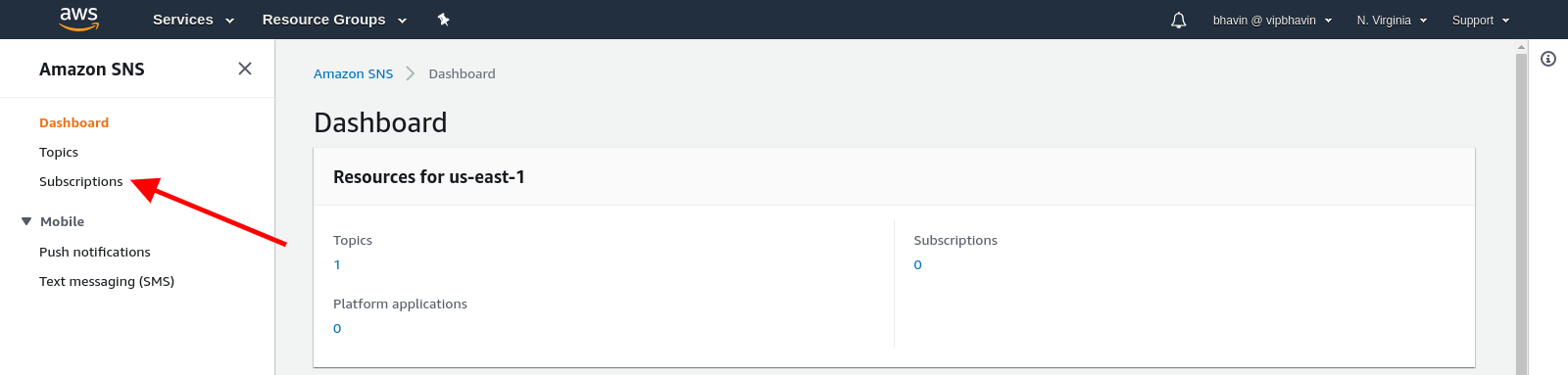The height and width of the screenshot is (375, 1568).
Task: Go to Topics in the sidebar
Action: [x=59, y=152]
